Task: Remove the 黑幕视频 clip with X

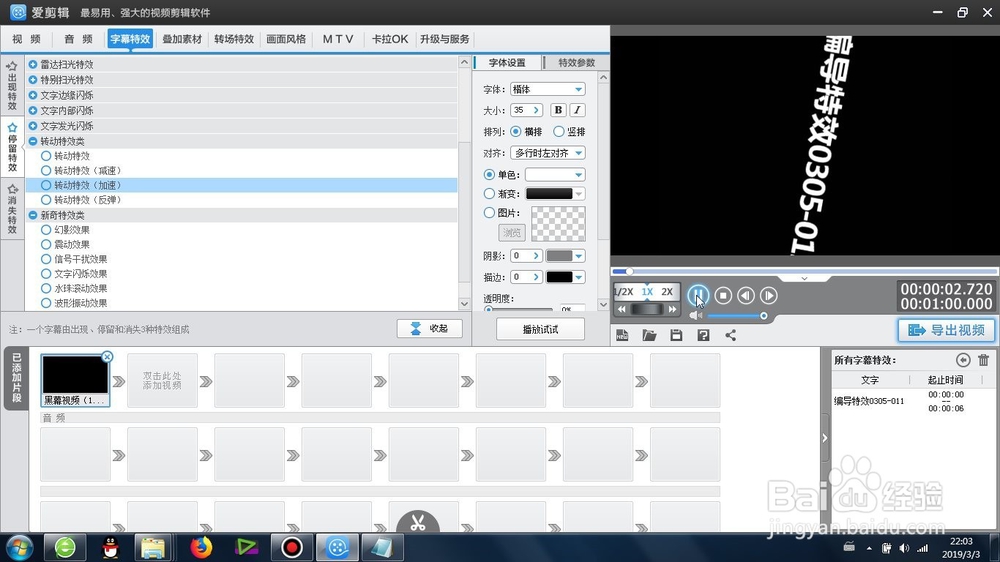Action: (x=107, y=357)
